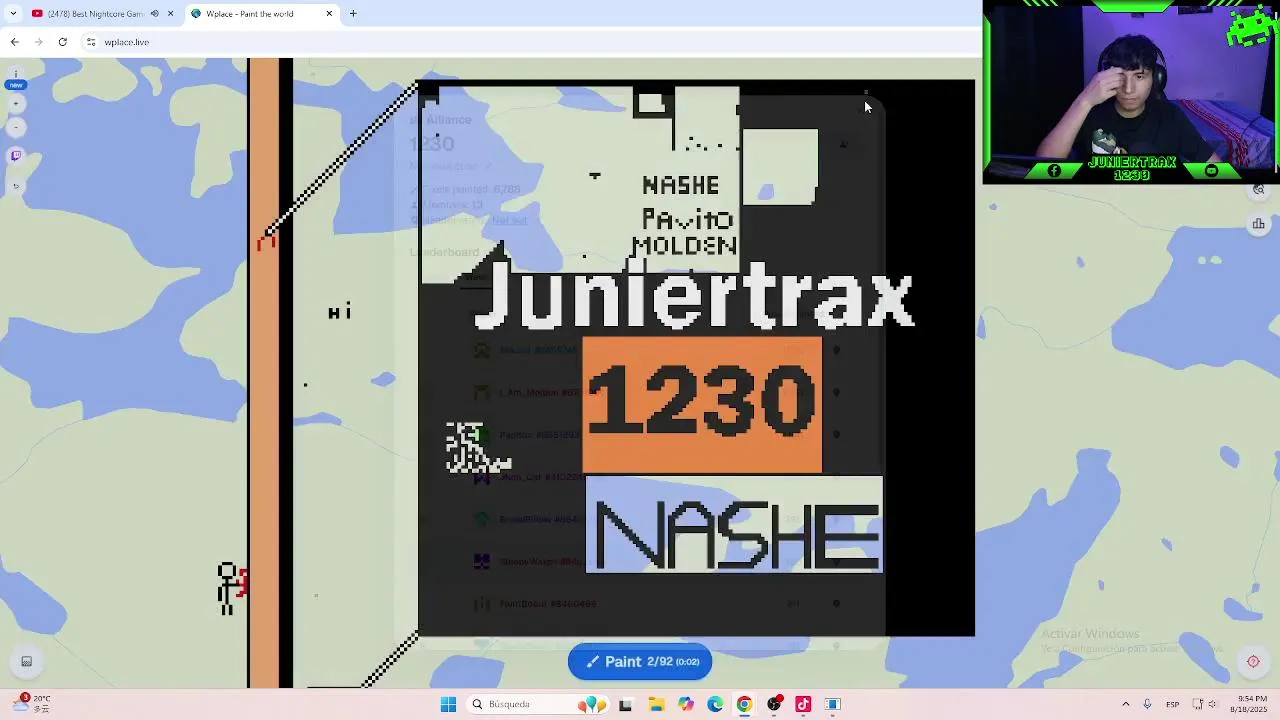Open a new browser tab
Image resolution: width=1280 pixels, height=720 pixels.
click(x=353, y=14)
